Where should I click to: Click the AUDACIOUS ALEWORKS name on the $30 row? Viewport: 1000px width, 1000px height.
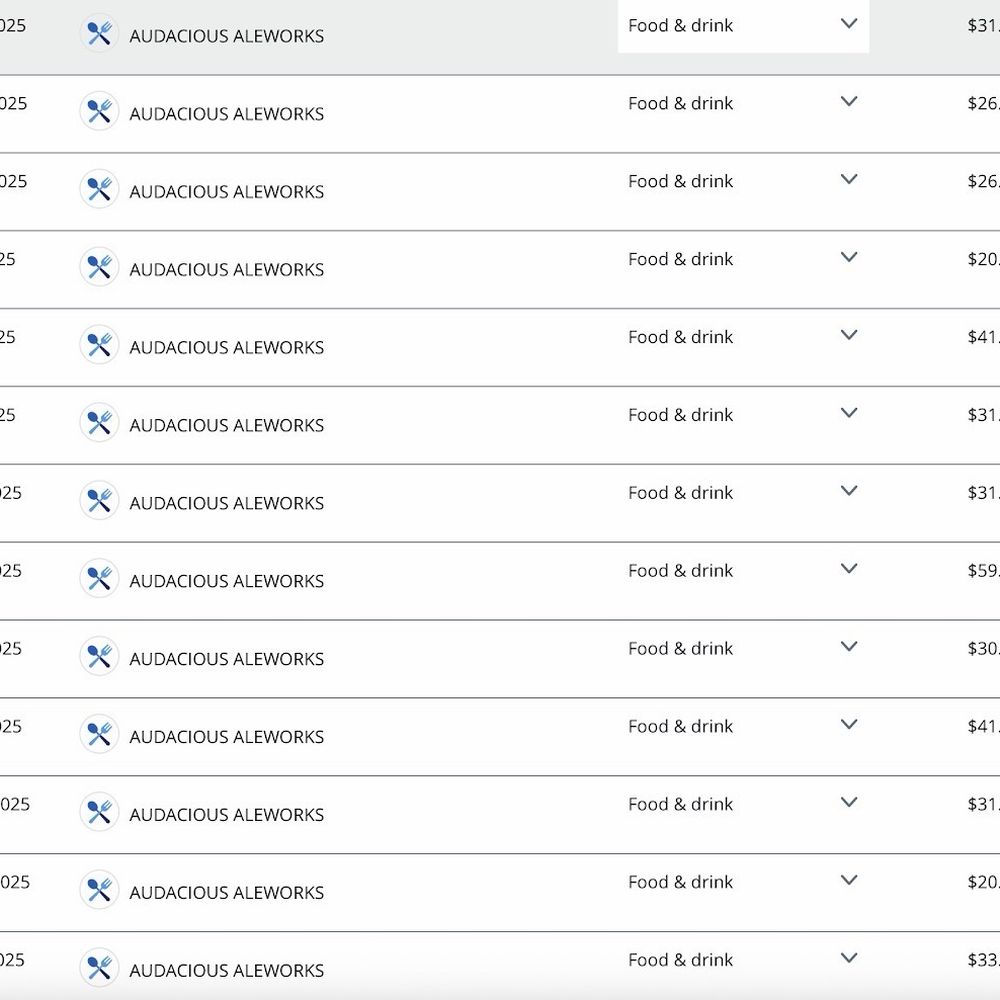(226, 659)
